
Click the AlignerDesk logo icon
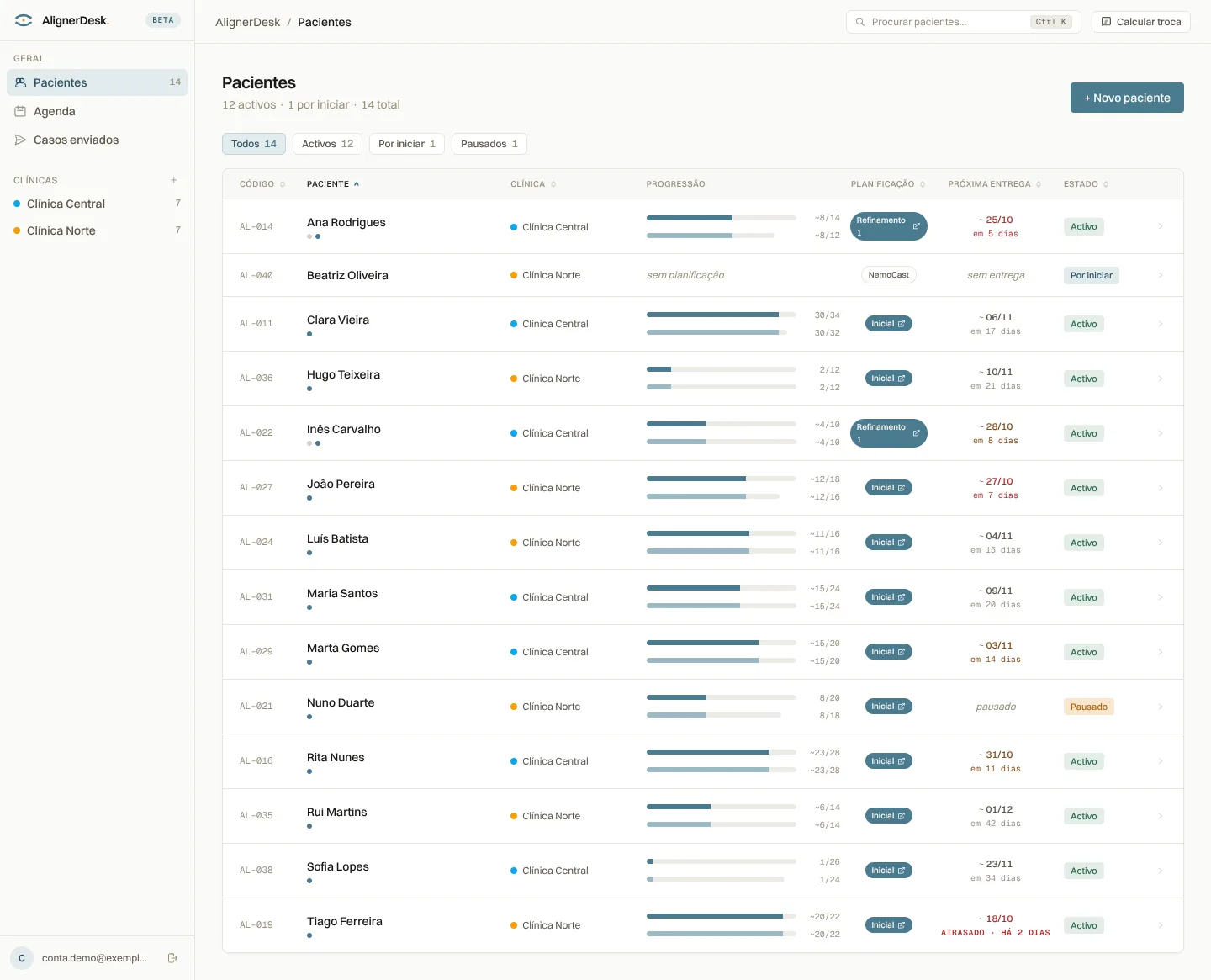coord(24,20)
